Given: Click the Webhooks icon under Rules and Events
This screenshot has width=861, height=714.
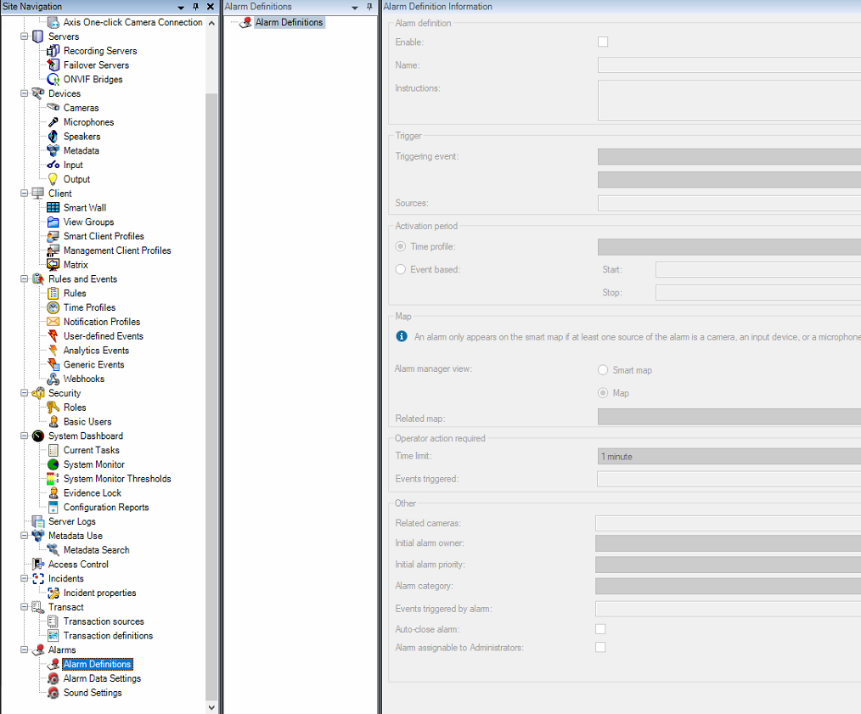Looking at the screenshot, I should (53, 379).
